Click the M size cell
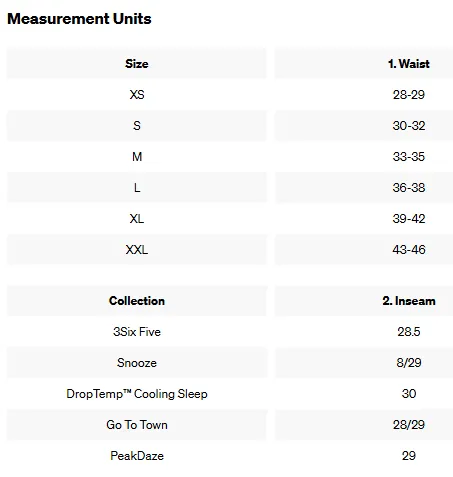The height and width of the screenshot is (477, 453). tap(137, 157)
